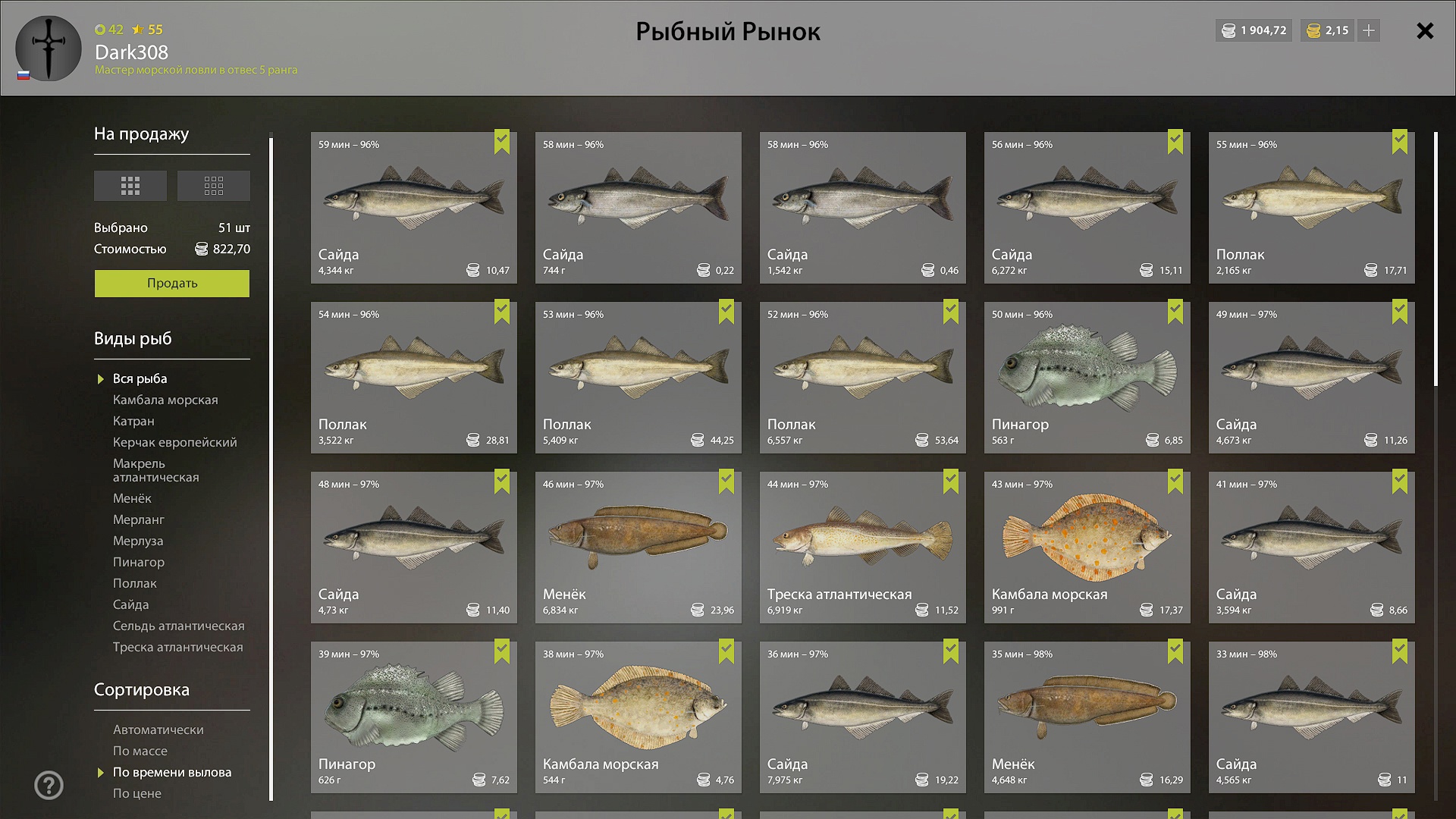
Task: Click the Продать button
Action: pos(172,284)
